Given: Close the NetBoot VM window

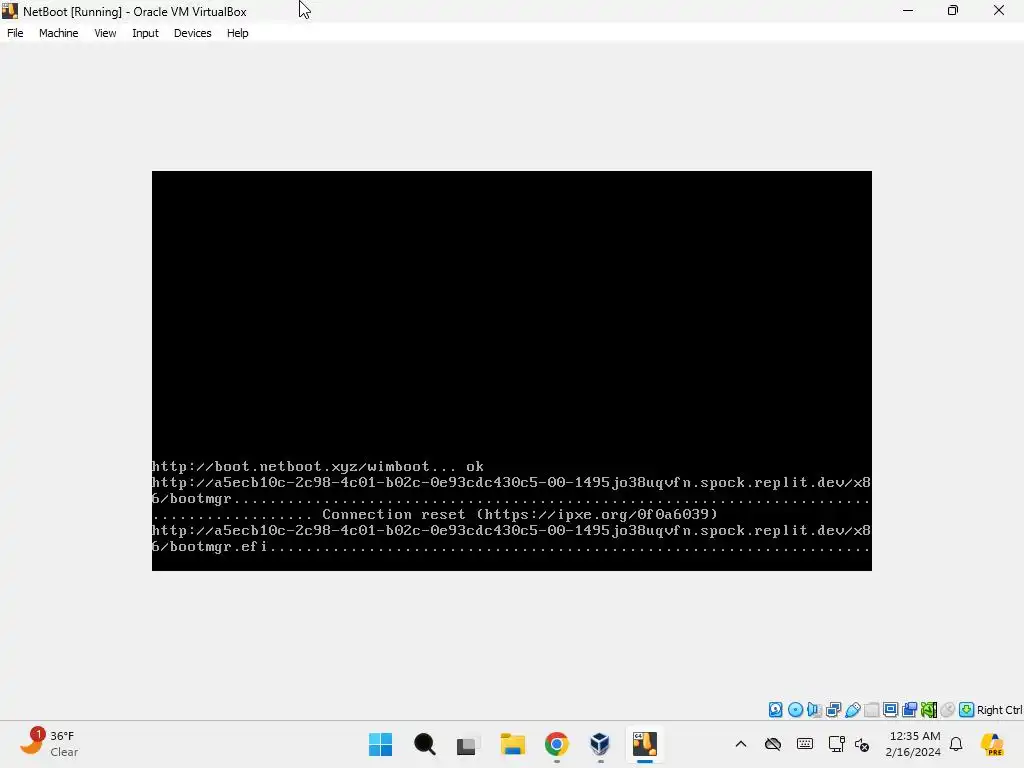Looking at the screenshot, I should pyautogui.click(x=999, y=10).
